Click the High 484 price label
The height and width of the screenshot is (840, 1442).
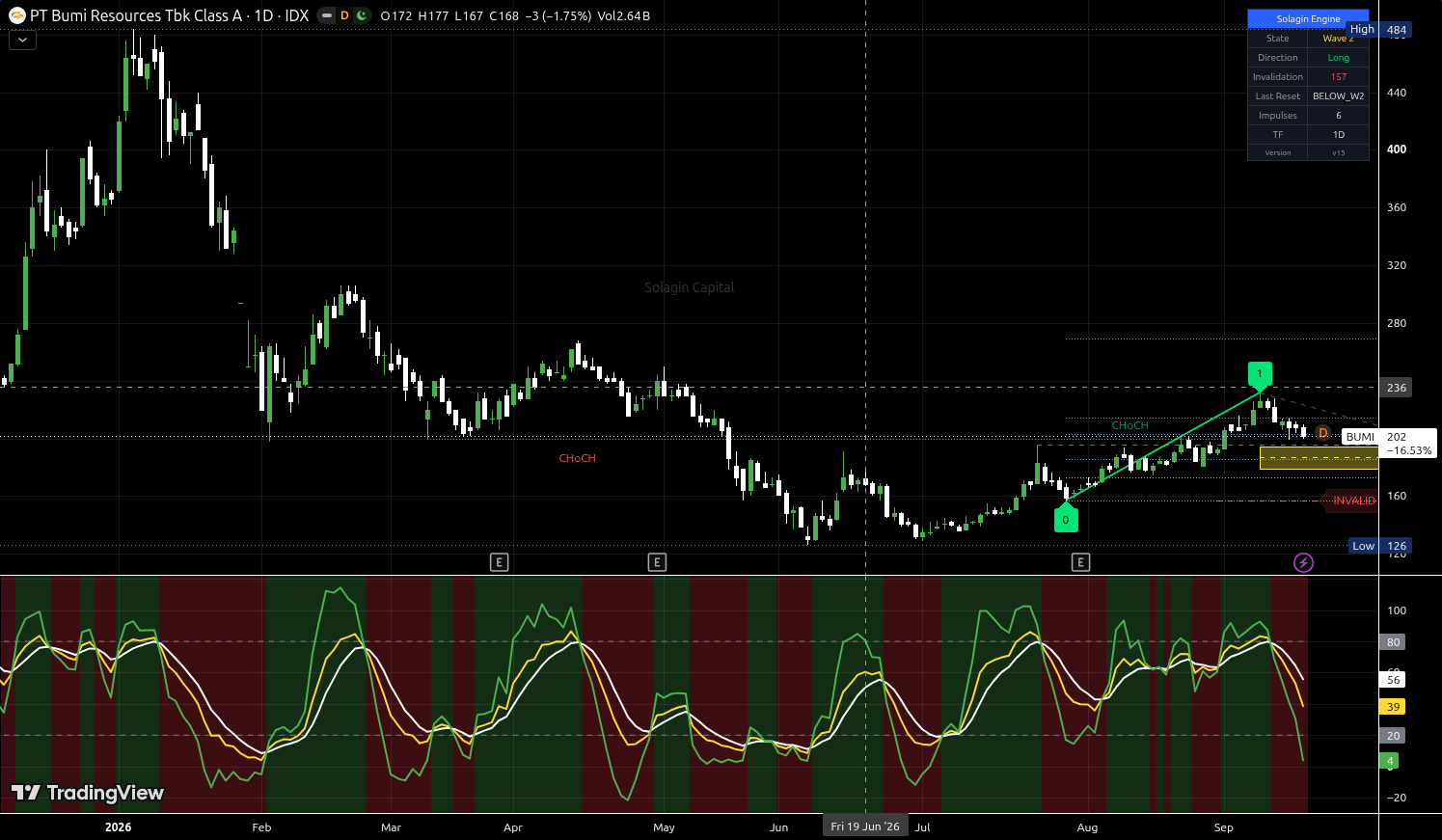click(x=1380, y=30)
